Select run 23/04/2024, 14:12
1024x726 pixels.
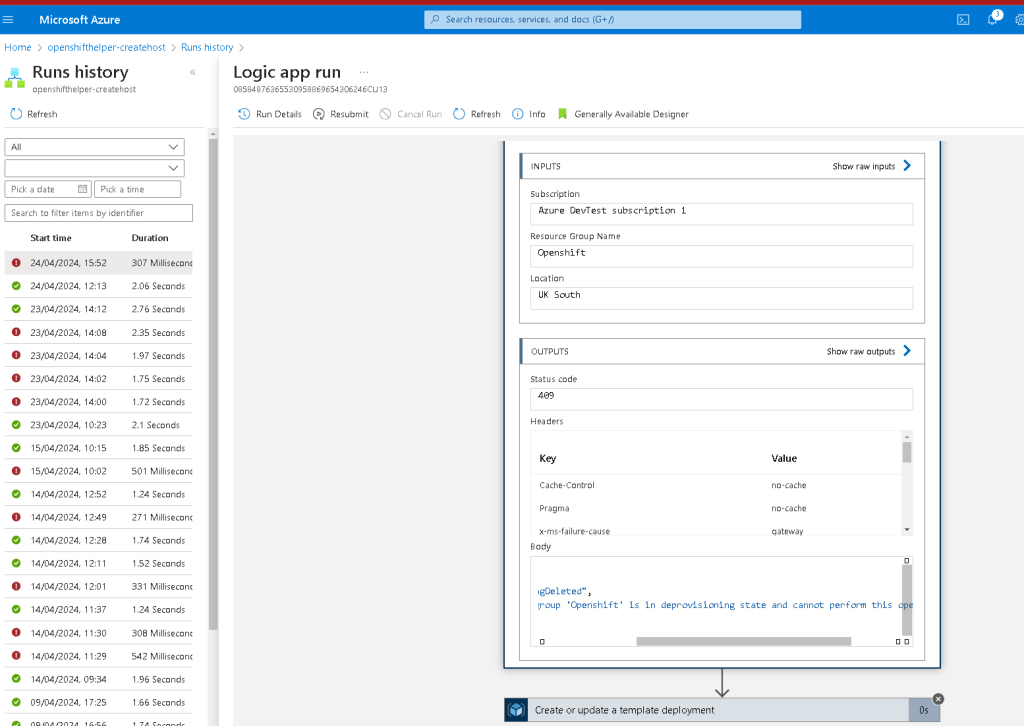click(99, 309)
